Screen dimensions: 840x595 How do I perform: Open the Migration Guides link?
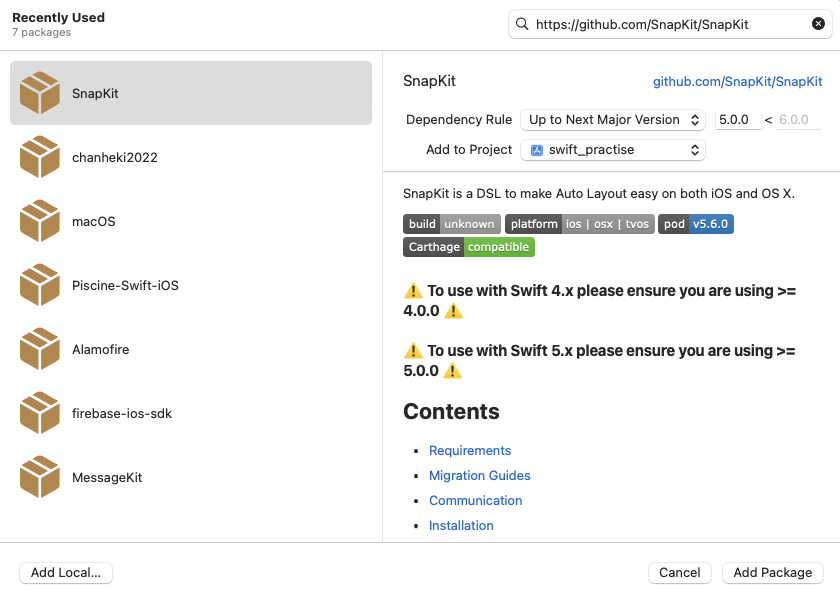[479, 476]
